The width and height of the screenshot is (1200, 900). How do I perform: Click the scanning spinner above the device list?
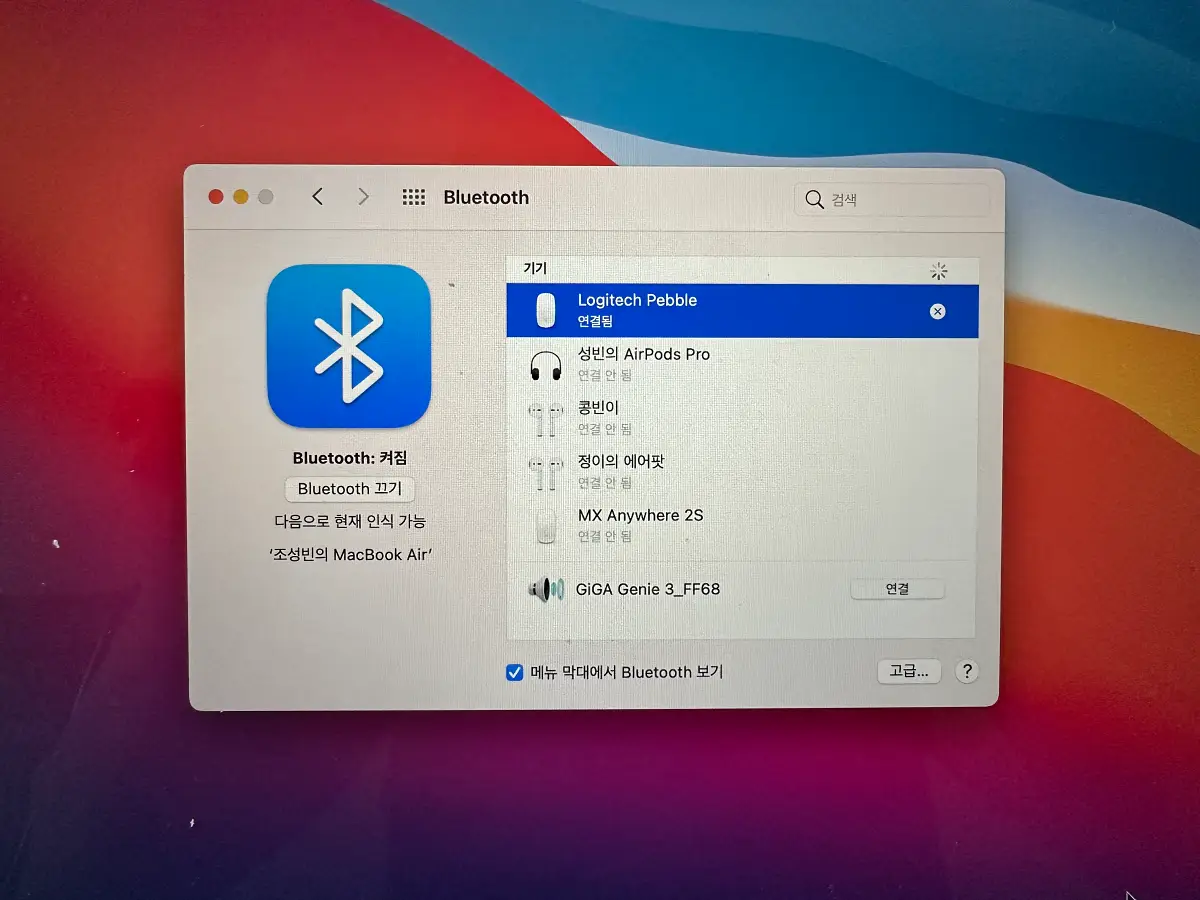tap(938, 271)
